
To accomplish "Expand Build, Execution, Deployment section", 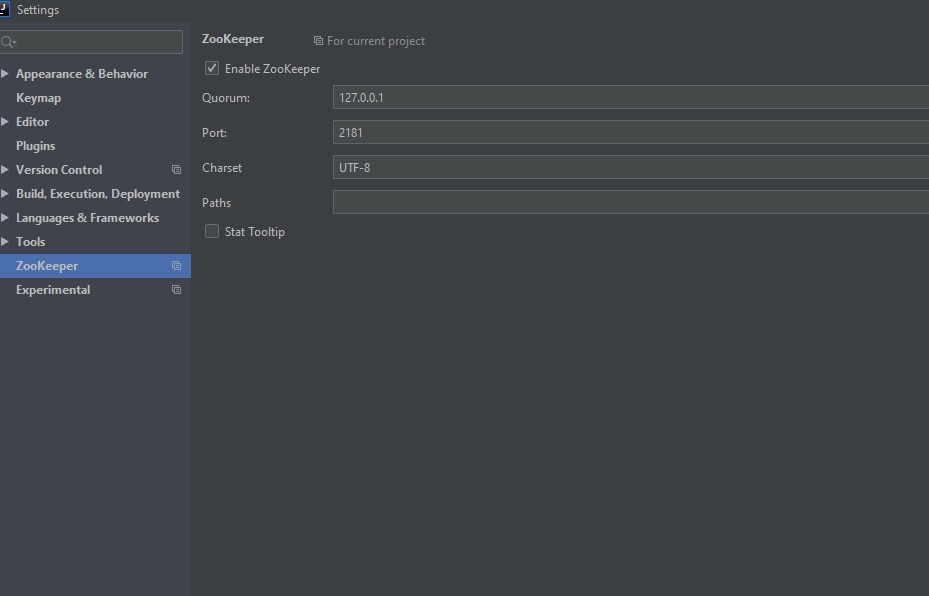I will point(5,194).
